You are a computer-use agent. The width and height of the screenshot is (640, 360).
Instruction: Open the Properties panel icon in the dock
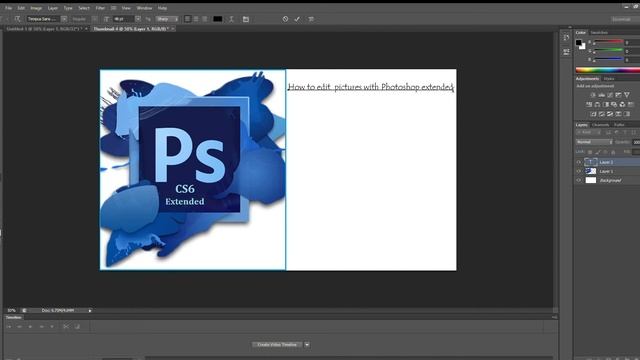point(566,52)
